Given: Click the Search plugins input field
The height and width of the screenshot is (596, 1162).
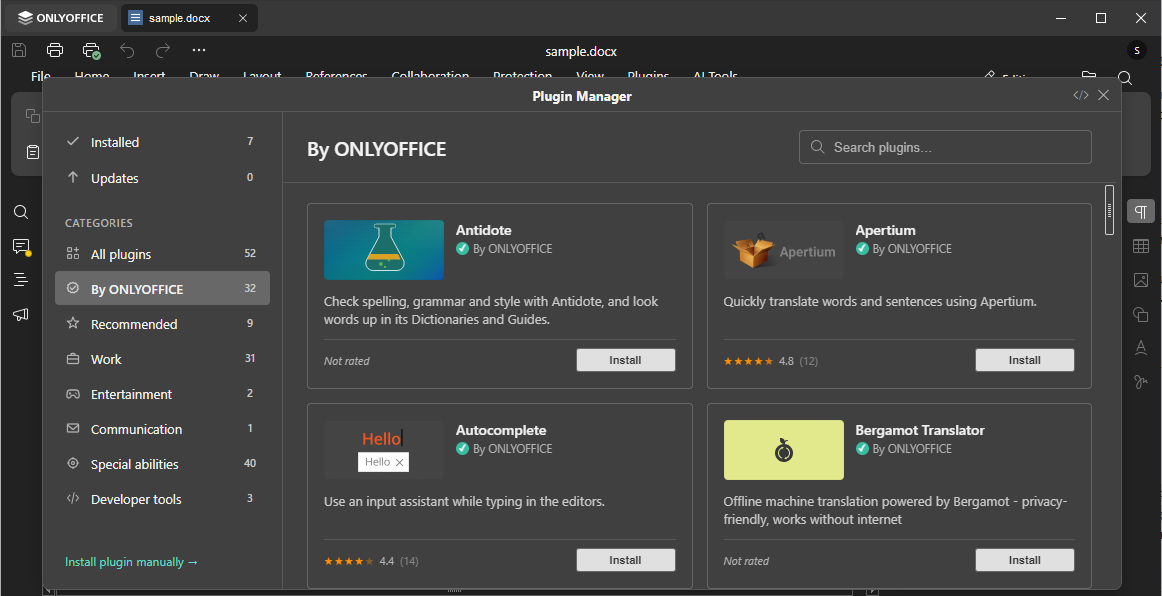Looking at the screenshot, I should (945, 147).
